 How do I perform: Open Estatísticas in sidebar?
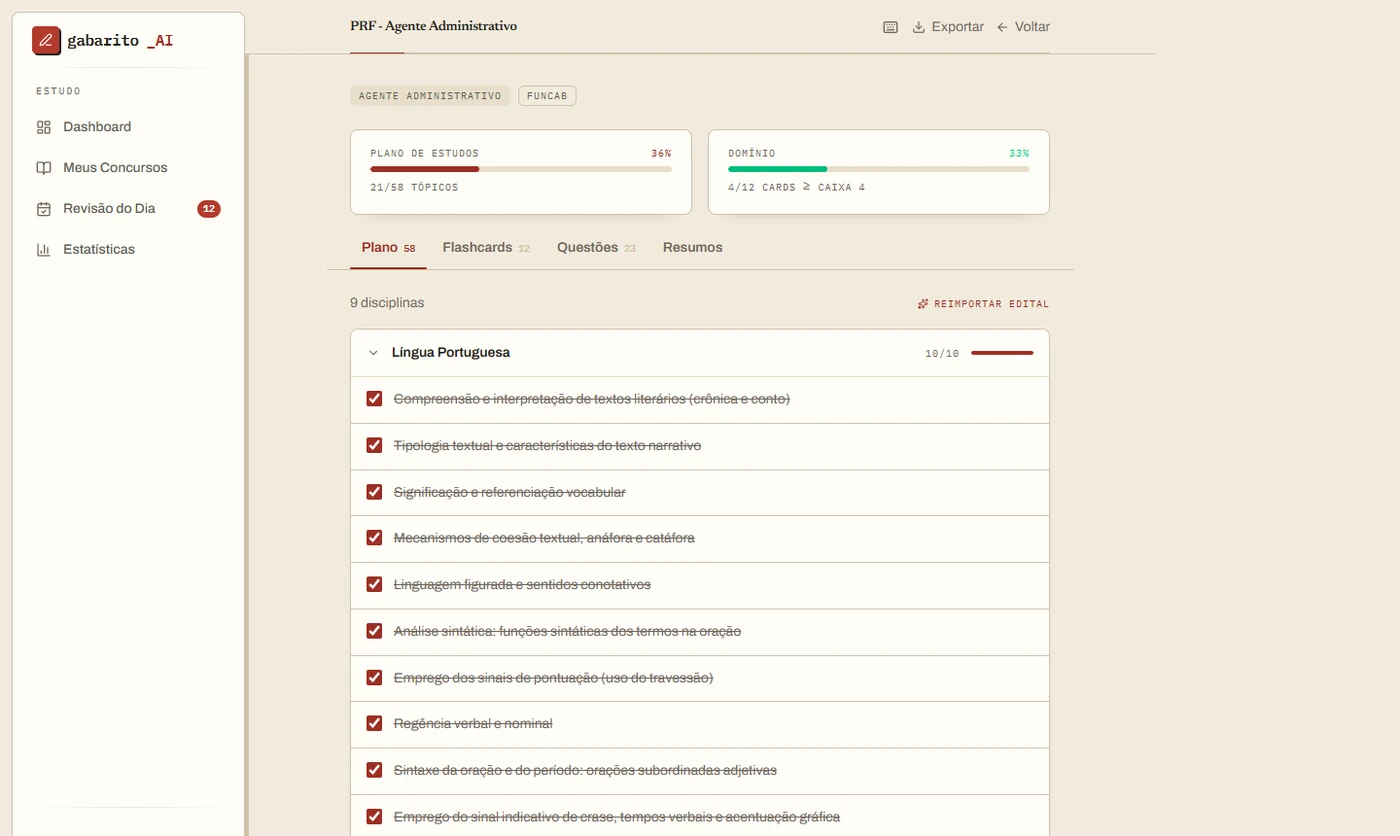pyautogui.click(x=128, y=250)
